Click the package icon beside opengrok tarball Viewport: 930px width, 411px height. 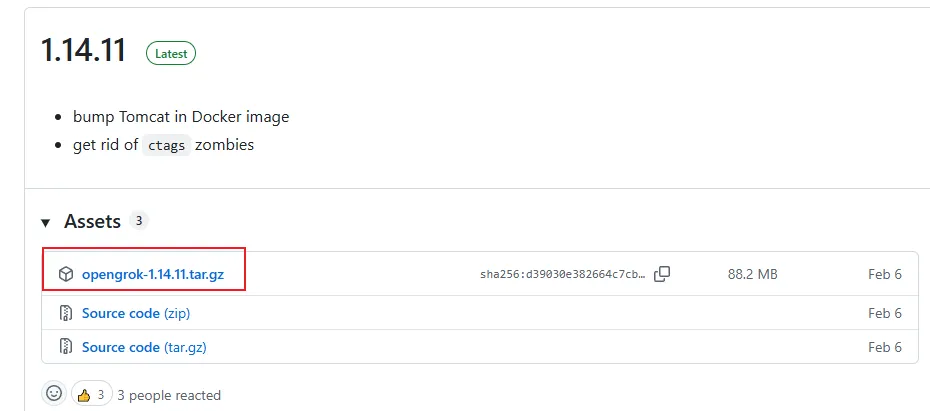click(x=65, y=274)
